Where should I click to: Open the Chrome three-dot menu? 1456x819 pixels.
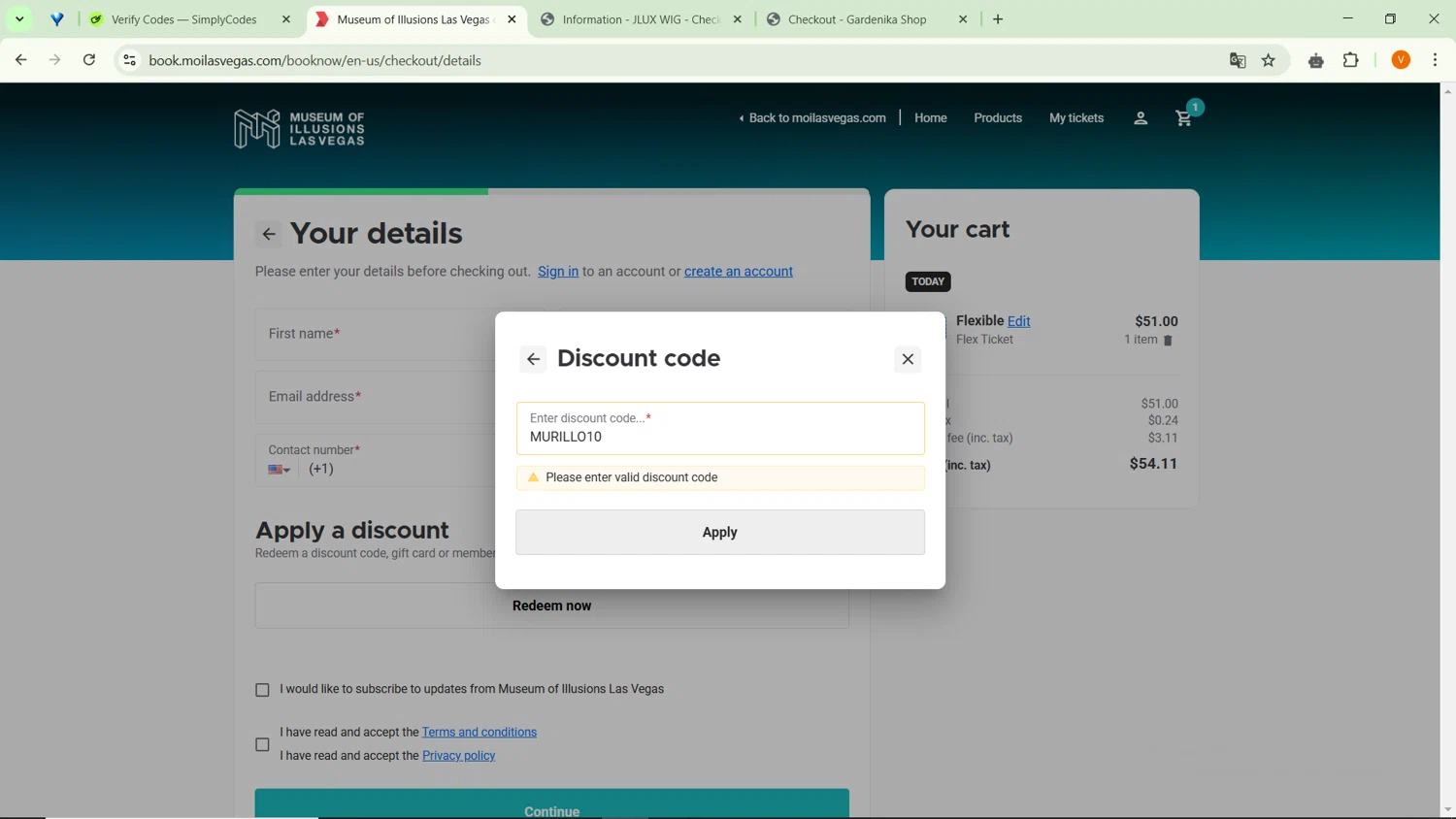point(1436,60)
